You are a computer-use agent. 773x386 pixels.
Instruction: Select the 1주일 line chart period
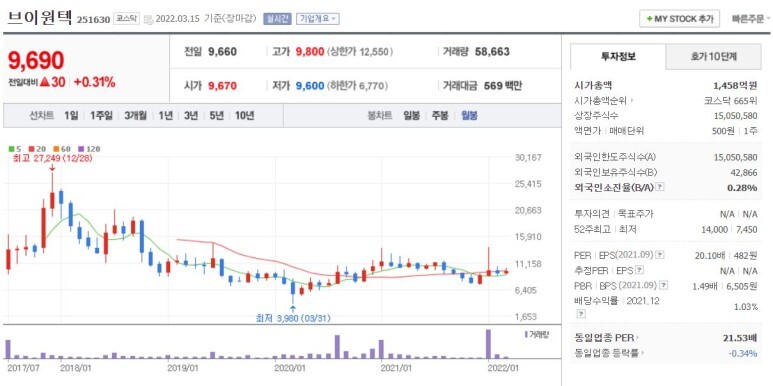point(101,116)
